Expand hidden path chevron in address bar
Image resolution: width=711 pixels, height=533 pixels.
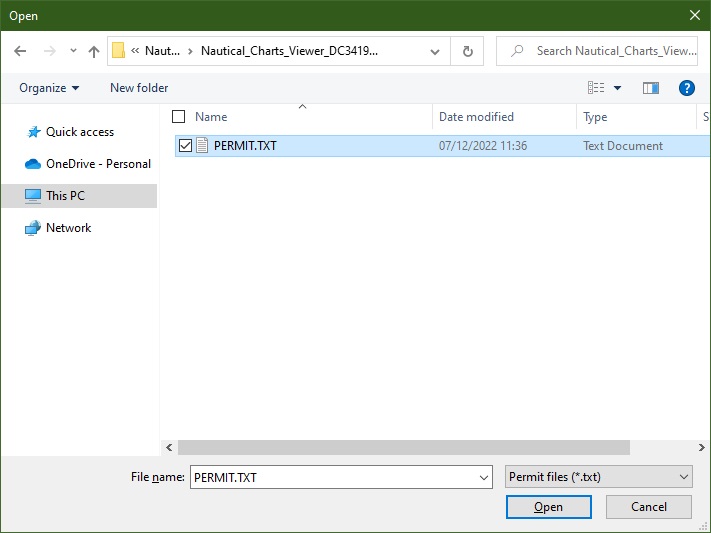[135, 51]
